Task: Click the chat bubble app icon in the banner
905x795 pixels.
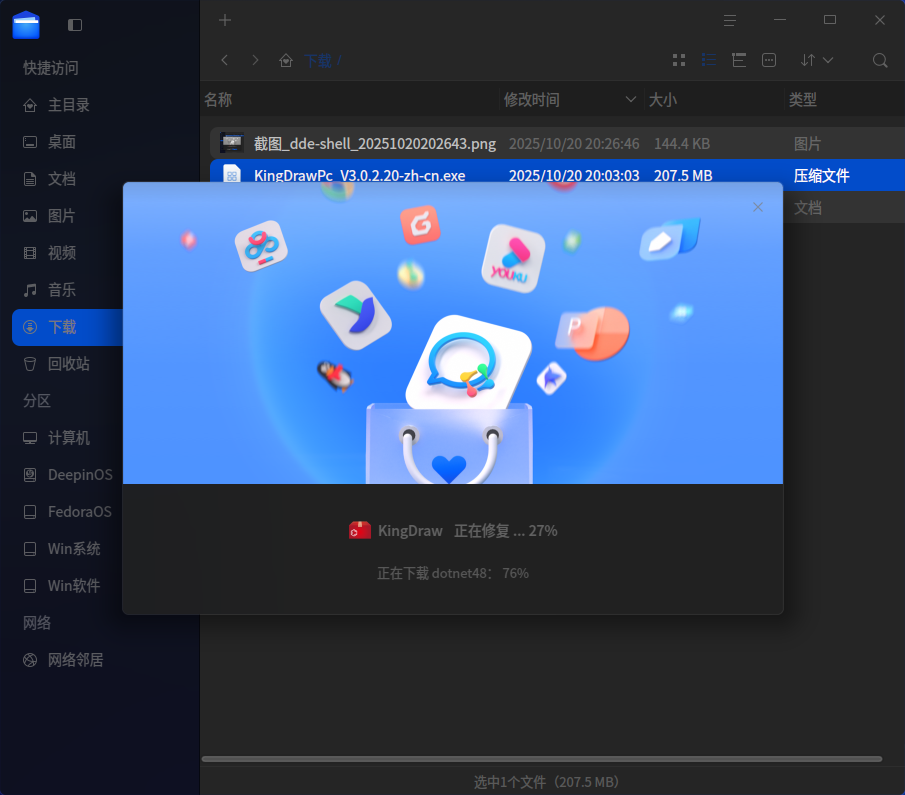Action: 468,365
